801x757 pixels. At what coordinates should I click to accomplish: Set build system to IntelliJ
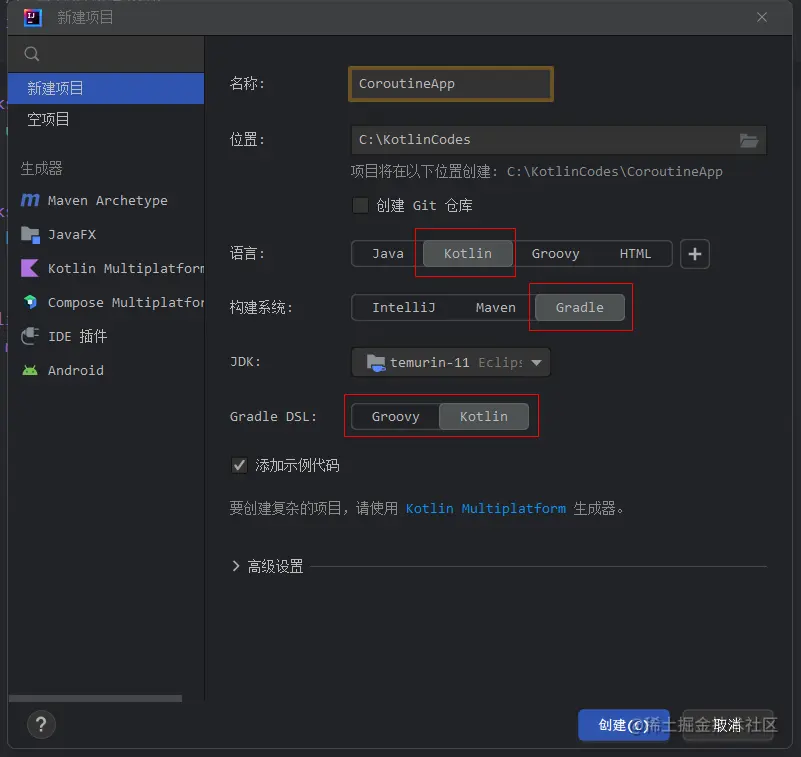[x=404, y=307]
